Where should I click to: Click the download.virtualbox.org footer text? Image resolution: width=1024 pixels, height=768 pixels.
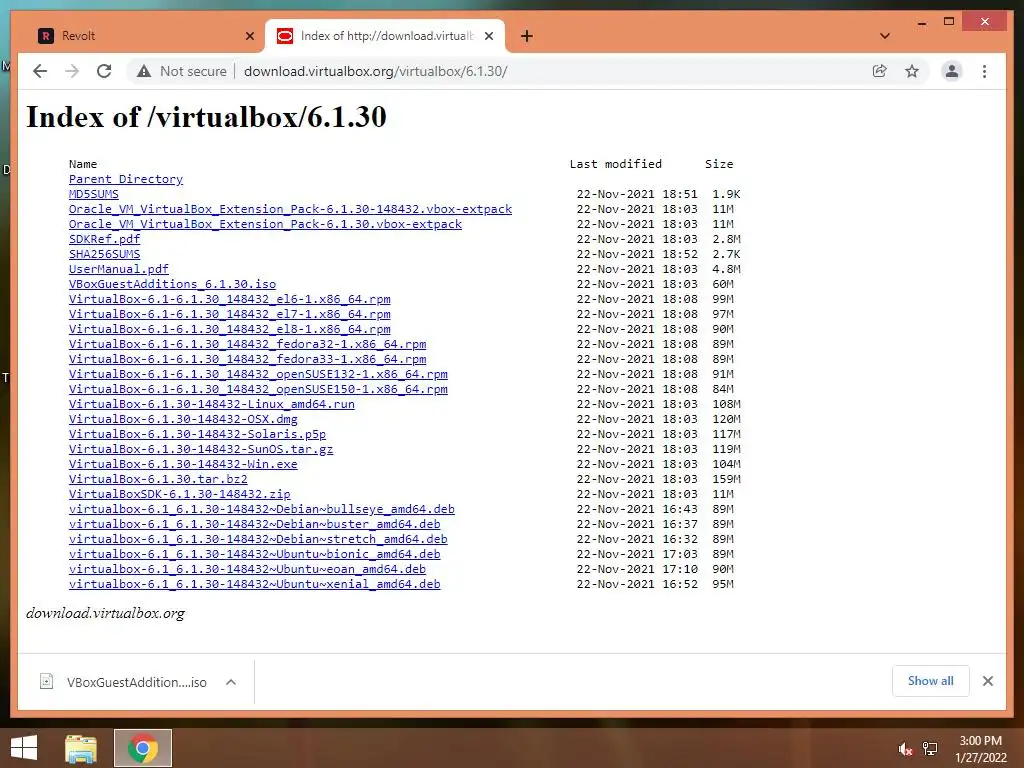(106, 613)
